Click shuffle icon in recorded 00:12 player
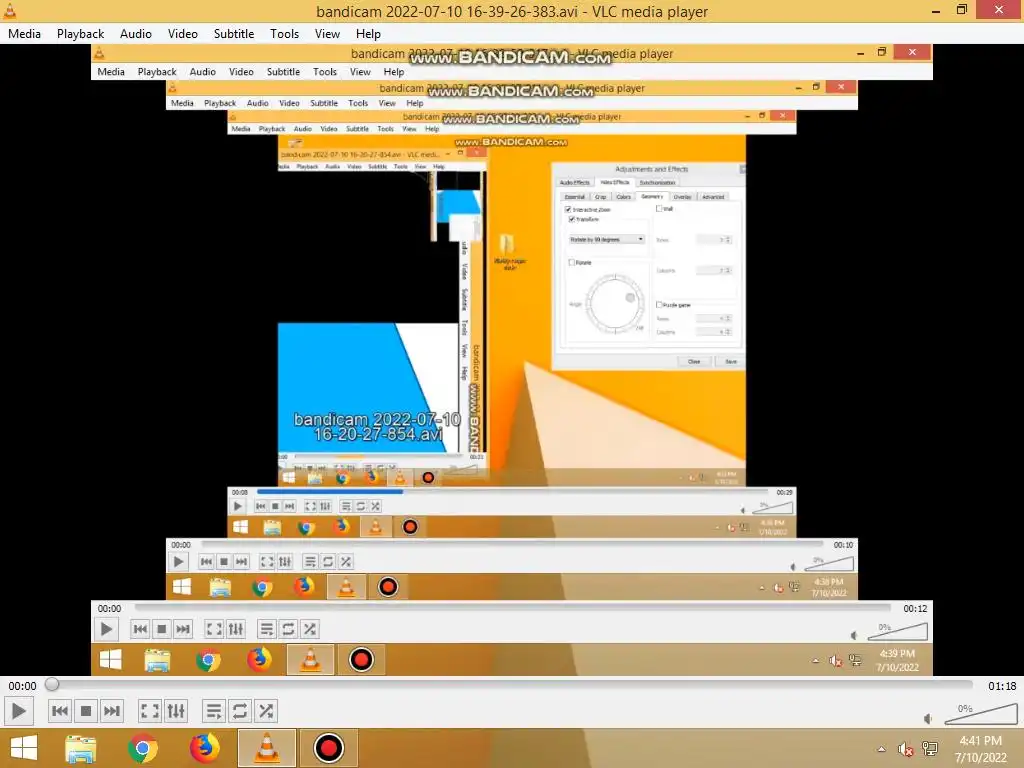Screen dimensions: 1024x768 (310, 630)
